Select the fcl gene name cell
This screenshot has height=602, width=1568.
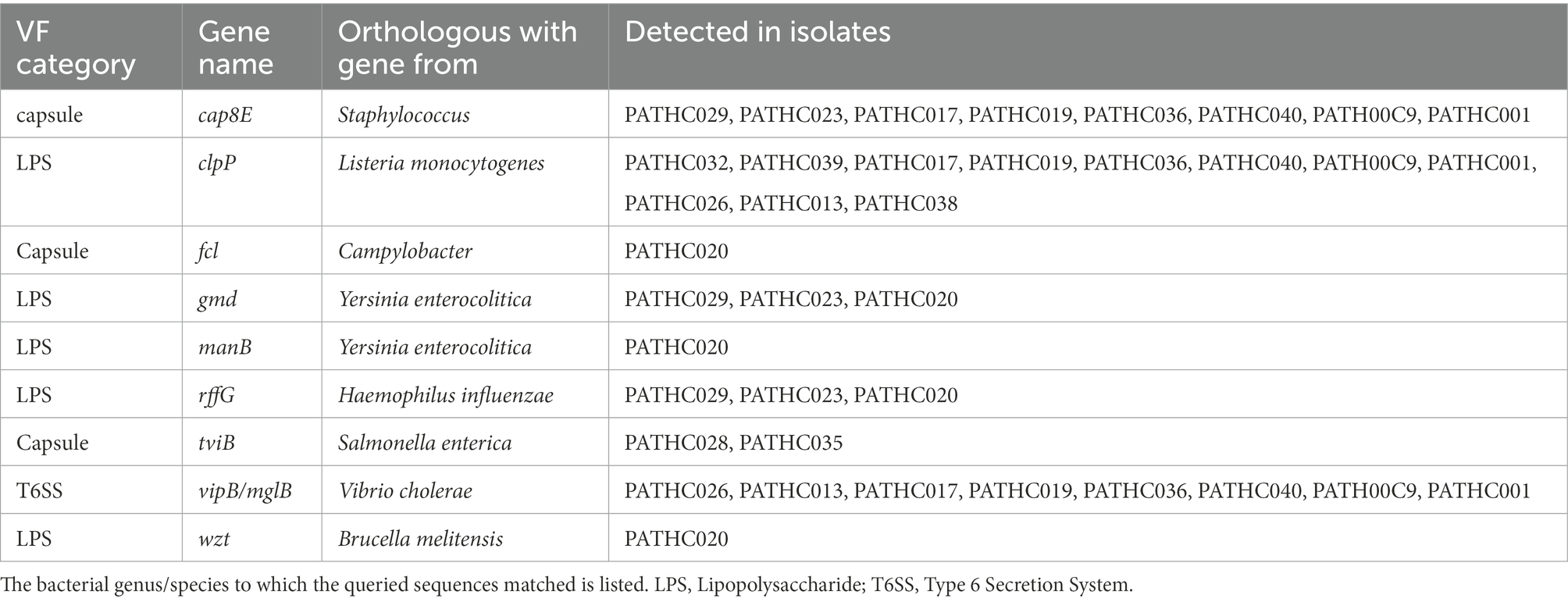[x=208, y=251]
